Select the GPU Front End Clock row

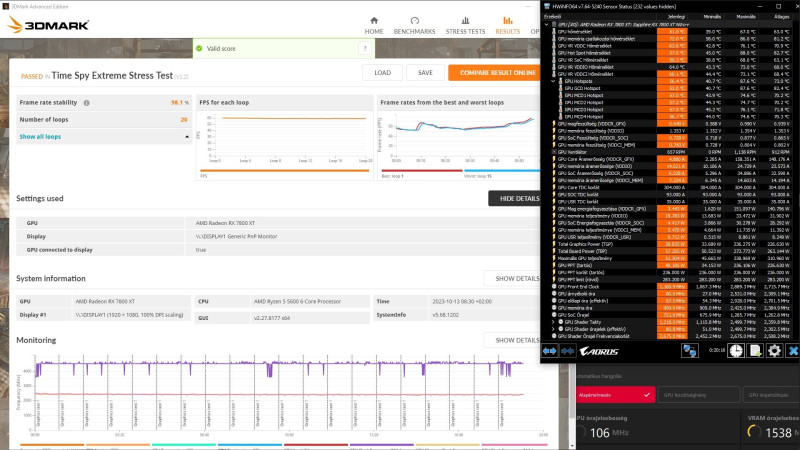(670, 287)
